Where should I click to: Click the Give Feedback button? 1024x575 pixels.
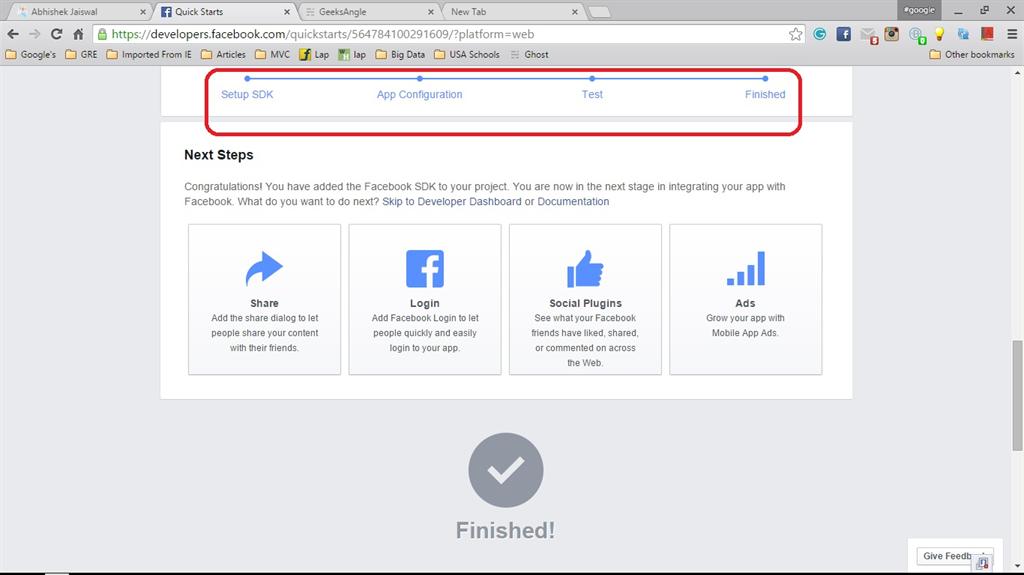click(954, 556)
